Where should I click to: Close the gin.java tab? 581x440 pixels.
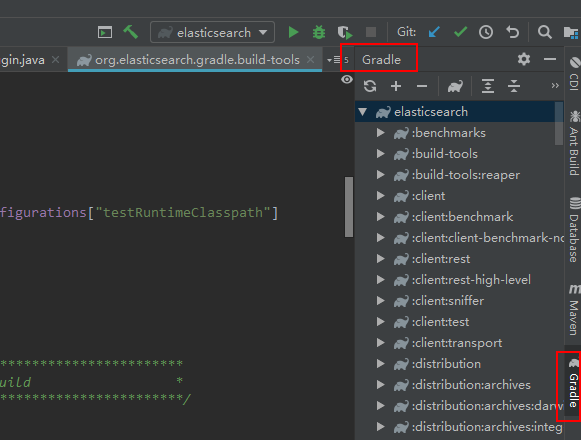[56, 59]
